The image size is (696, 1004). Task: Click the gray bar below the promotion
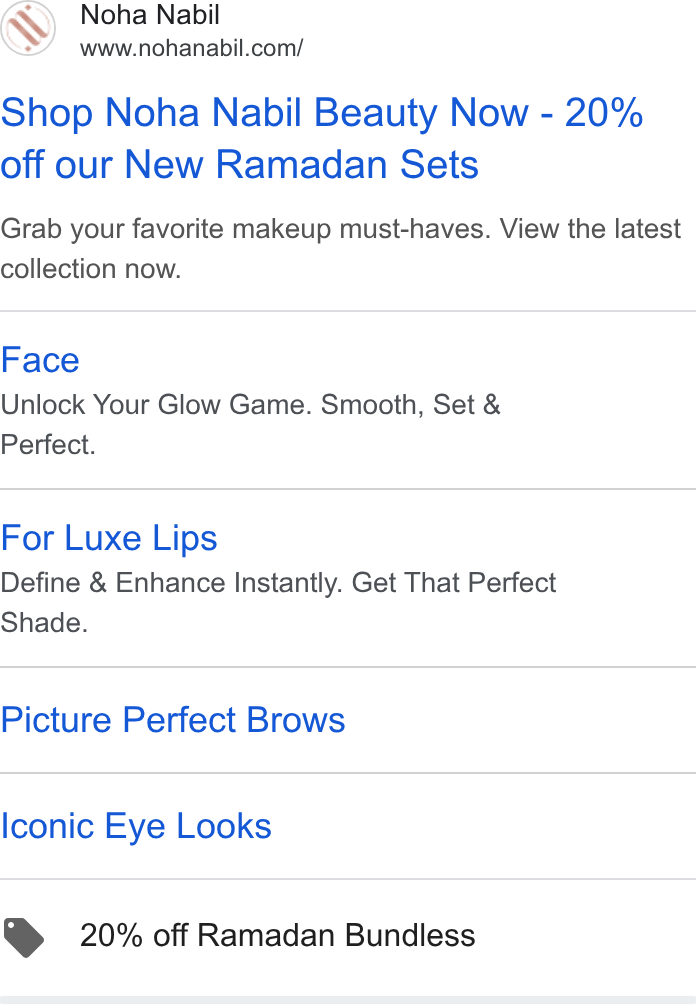pyautogui.click(x=348, y=1000)
